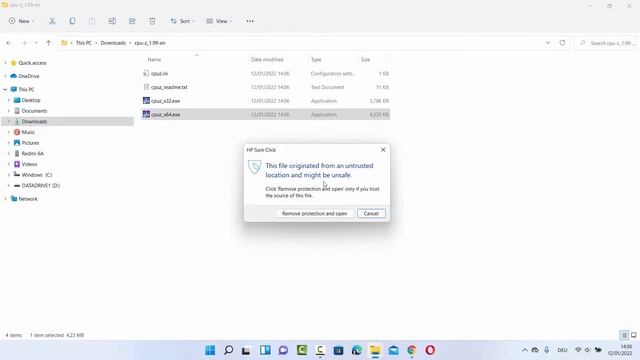The width and height of the screenshot is (640, 360).
Task: Click 'cpu-z_1.99-en' breadcrumb segment
Action: click(150, 43)
